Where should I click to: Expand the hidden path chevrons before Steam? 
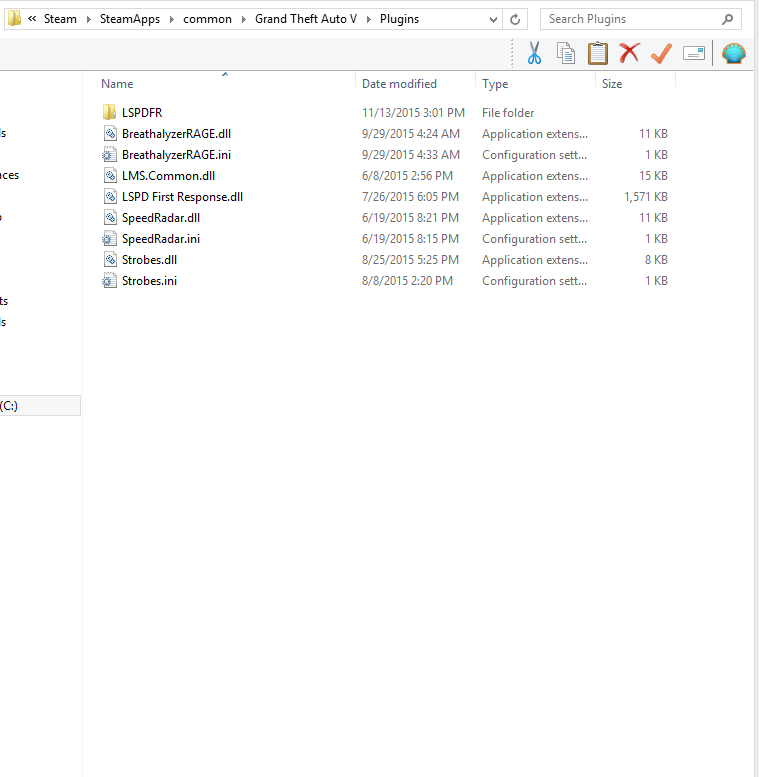click(x=32, y=18)
